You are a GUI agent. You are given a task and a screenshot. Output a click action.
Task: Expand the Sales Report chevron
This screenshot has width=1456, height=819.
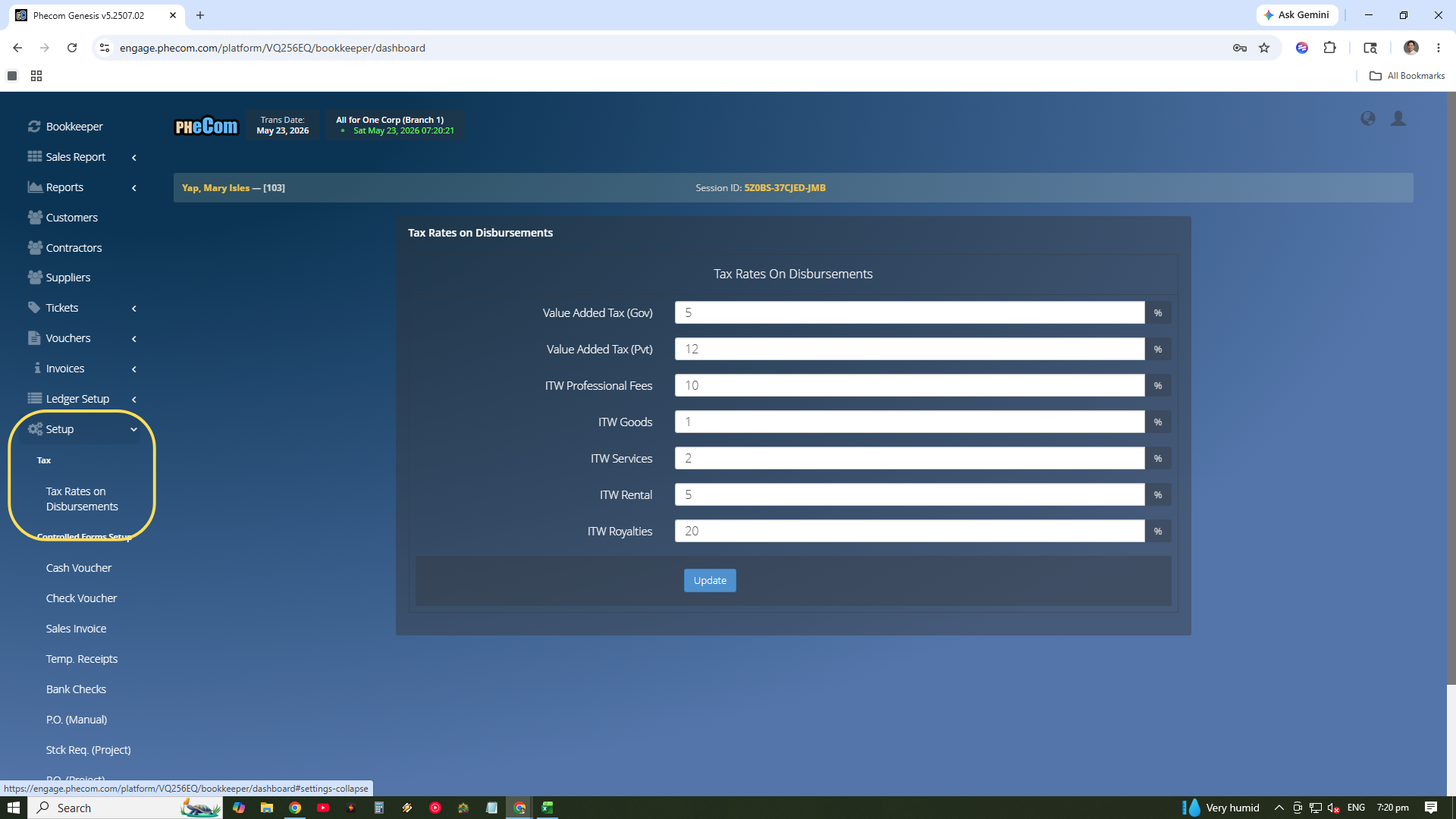[x=134, y=157]
